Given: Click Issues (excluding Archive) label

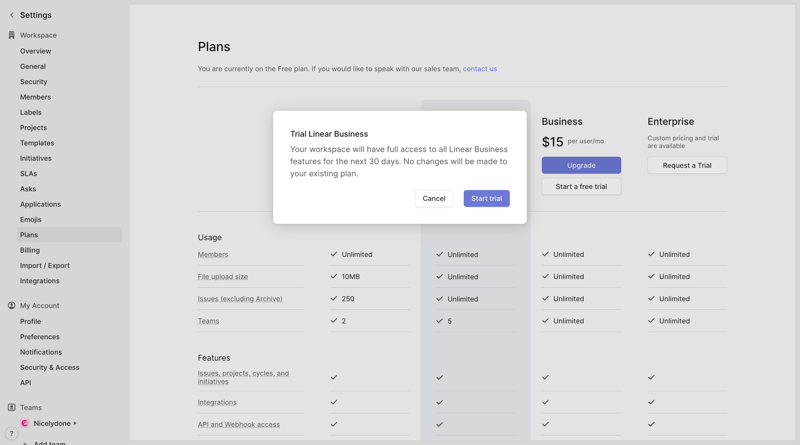Looking at the screenshot, I should point(240,299).
